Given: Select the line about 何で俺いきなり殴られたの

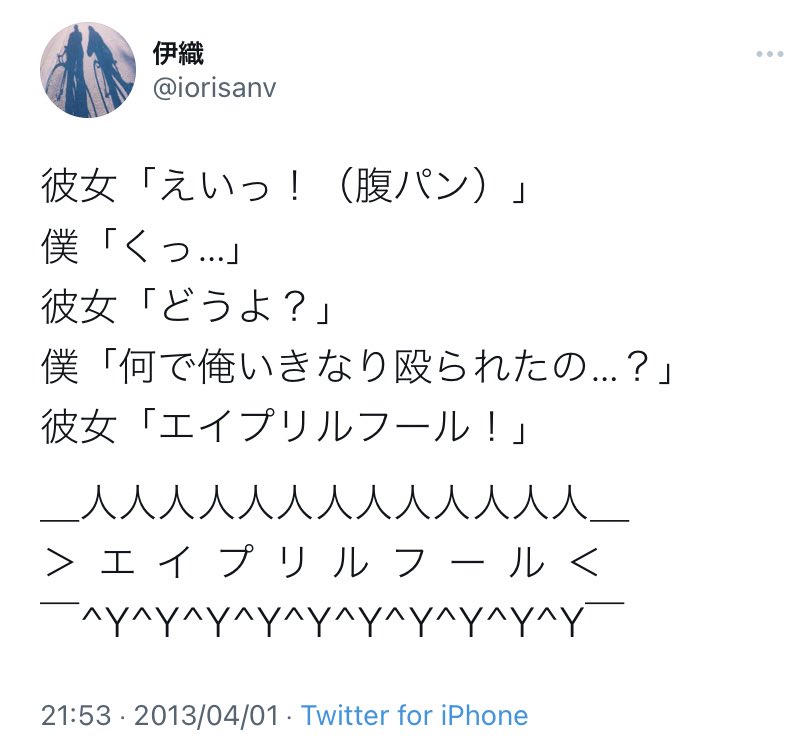Looking at the screenshot, I should coord(357,366).
